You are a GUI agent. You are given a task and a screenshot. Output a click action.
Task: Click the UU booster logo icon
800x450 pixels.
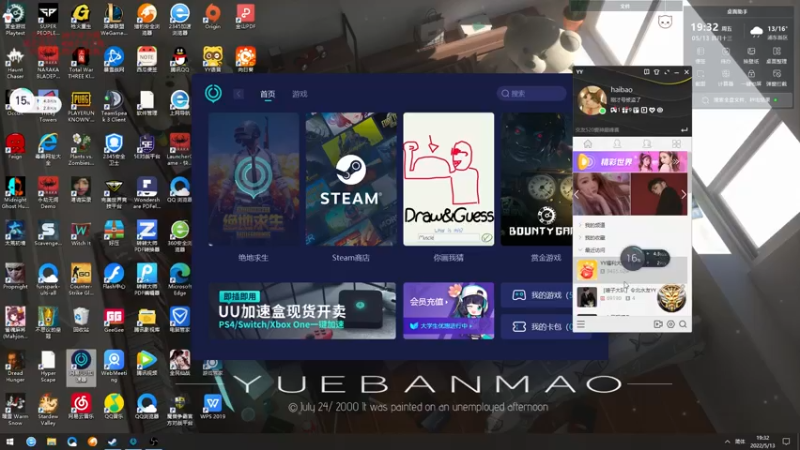pos(213,93)
